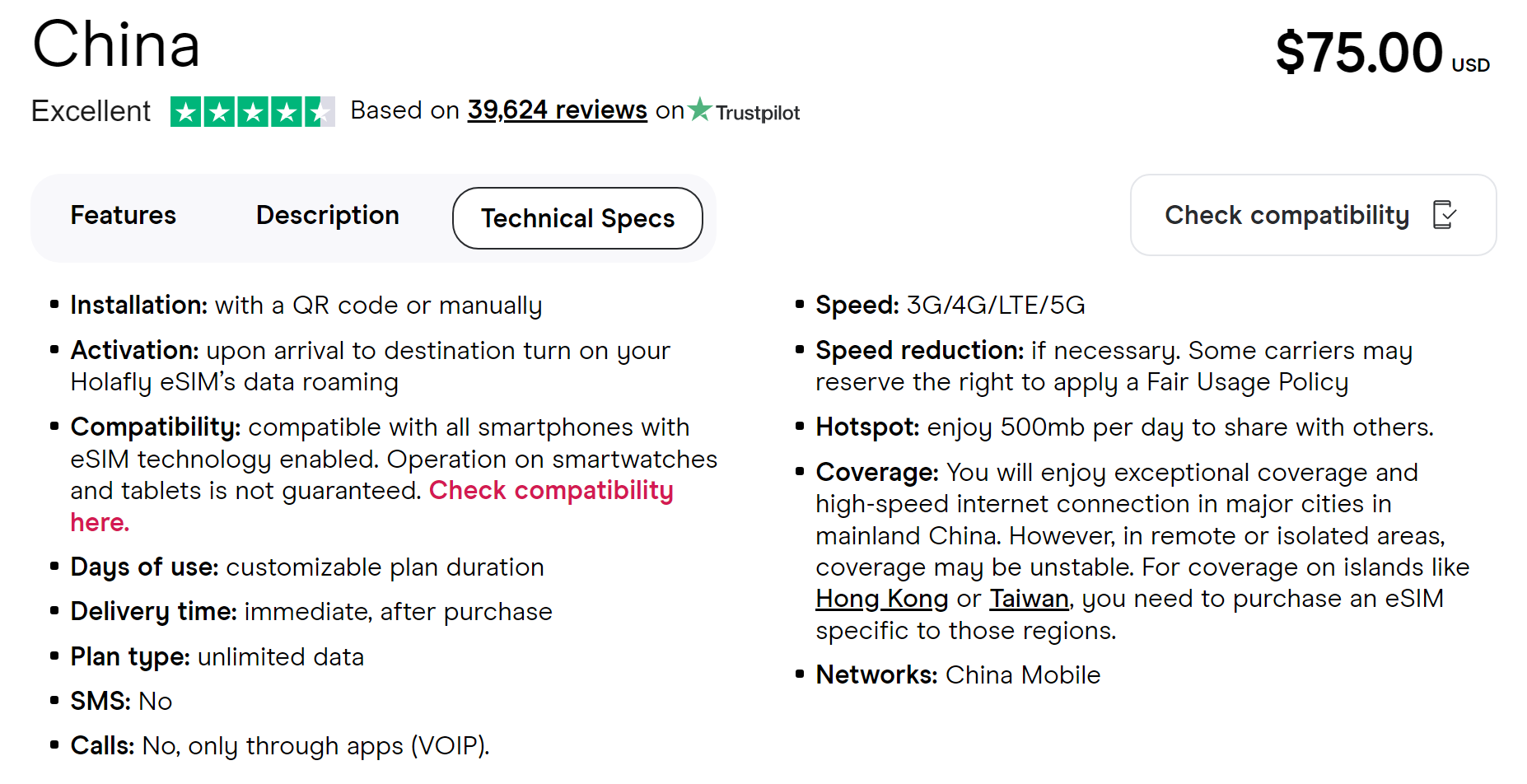Open the 39,624 reviews link
Screen dimensions: 1527x784
557,110
